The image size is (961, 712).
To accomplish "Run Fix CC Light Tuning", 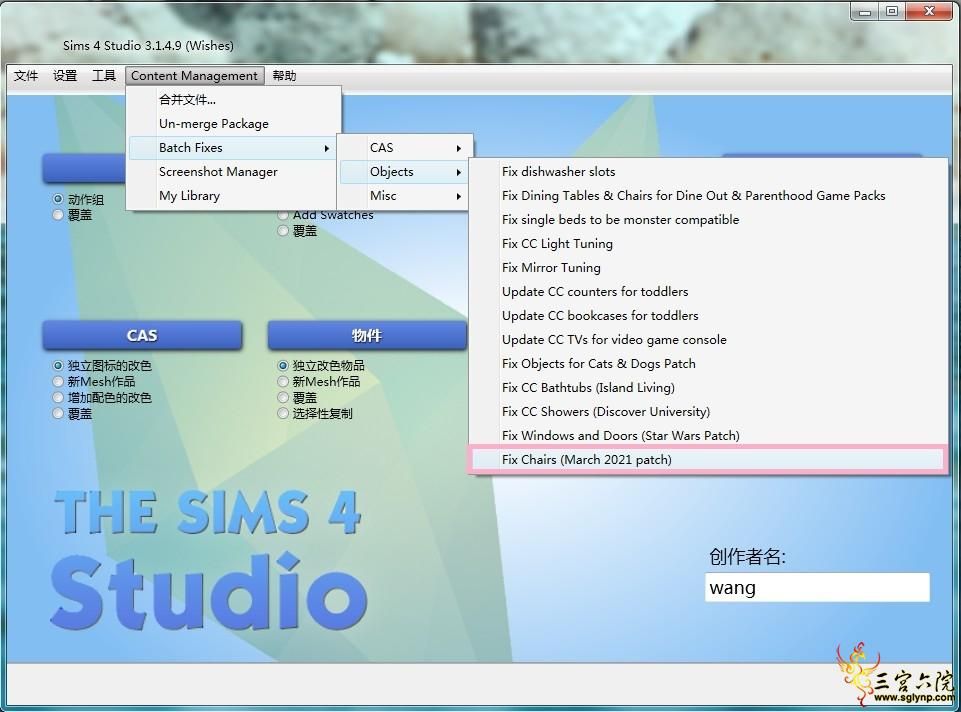I will pyautogui.click(x=708, y=243).
